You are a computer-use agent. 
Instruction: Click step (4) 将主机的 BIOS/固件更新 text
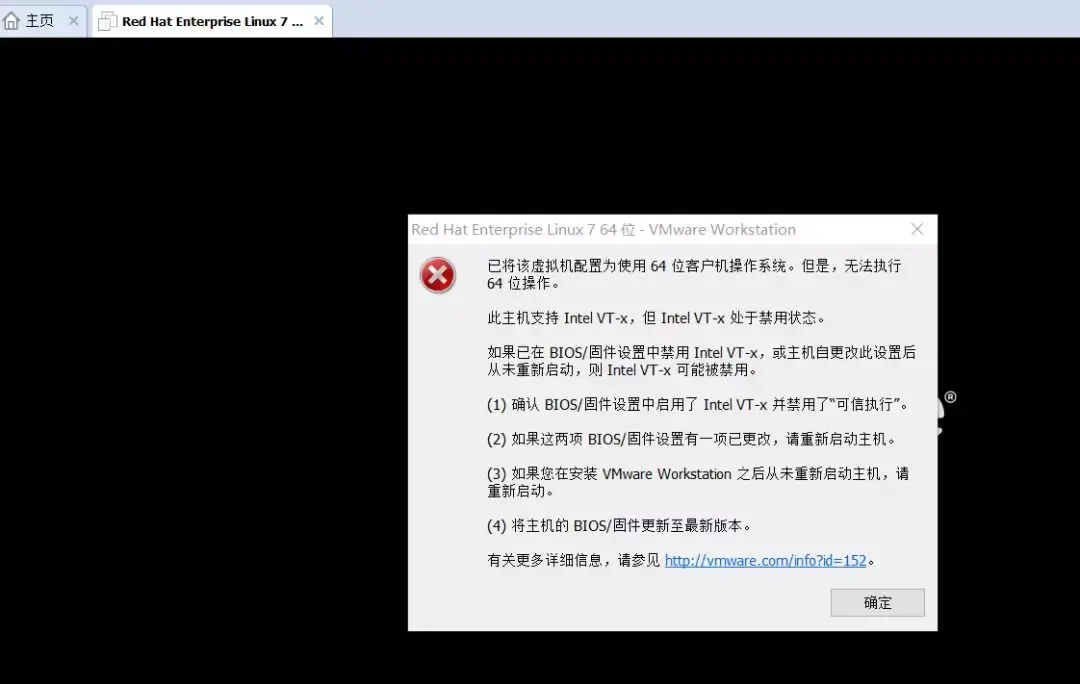click(x=619, y=526)
